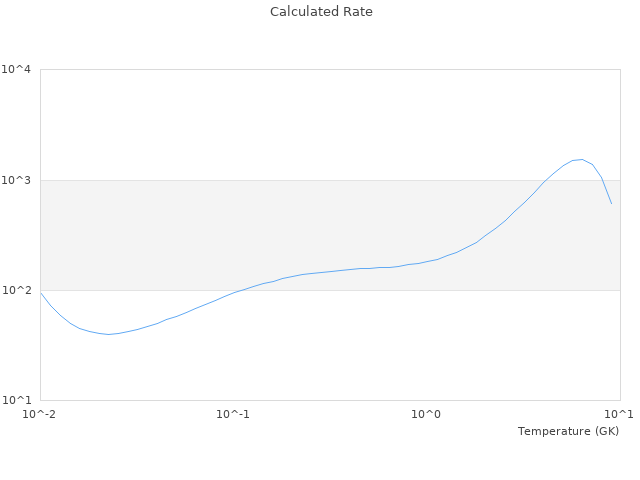Click the peak of the blue rate curve
640x480 pixels.
coord(582,159)
